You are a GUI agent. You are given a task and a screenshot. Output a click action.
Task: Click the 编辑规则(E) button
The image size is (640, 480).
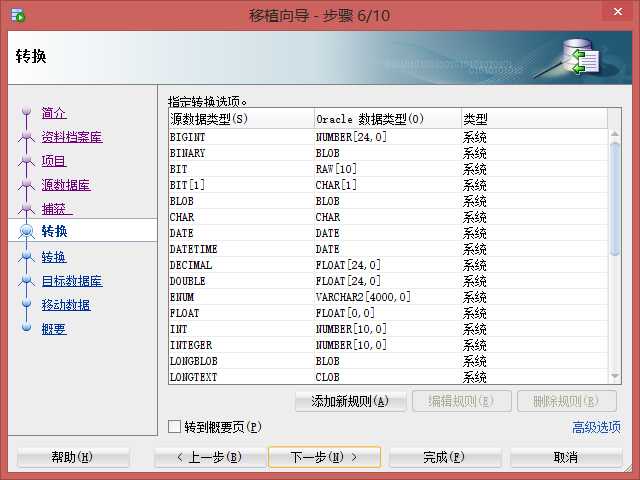click(x=462, y=401)
